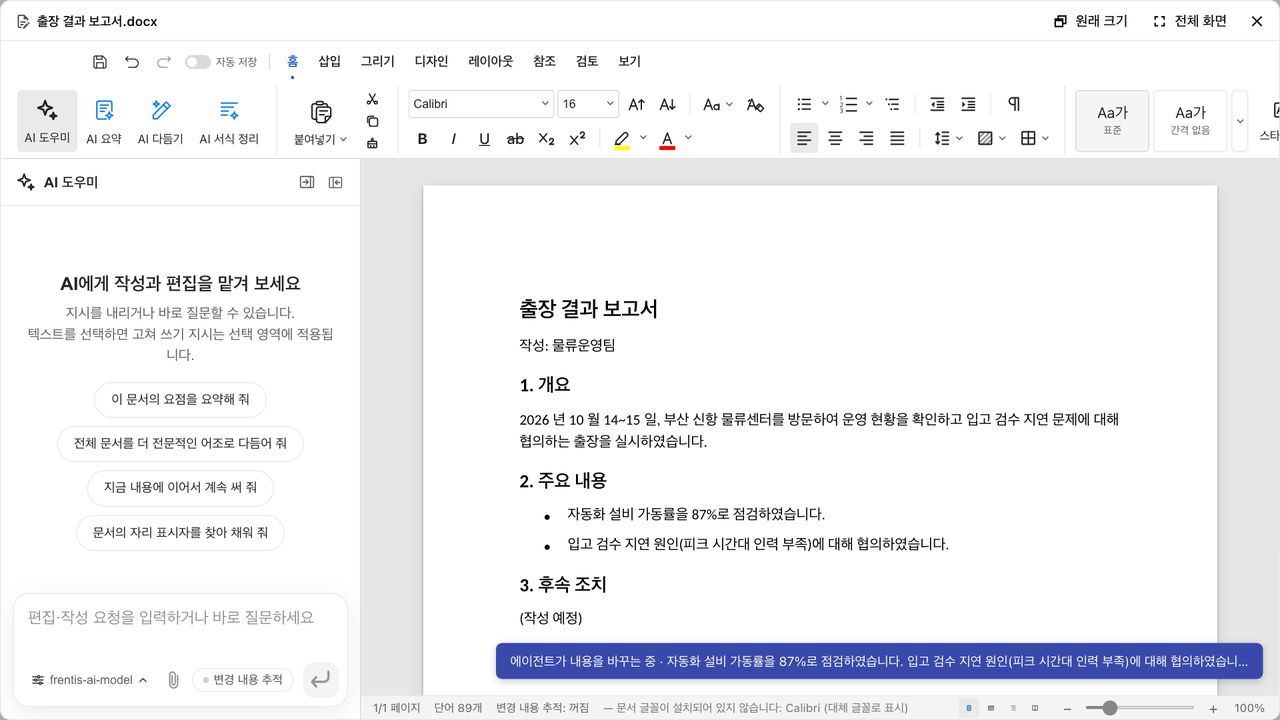Toggle bold formatting

pos(423,139)
